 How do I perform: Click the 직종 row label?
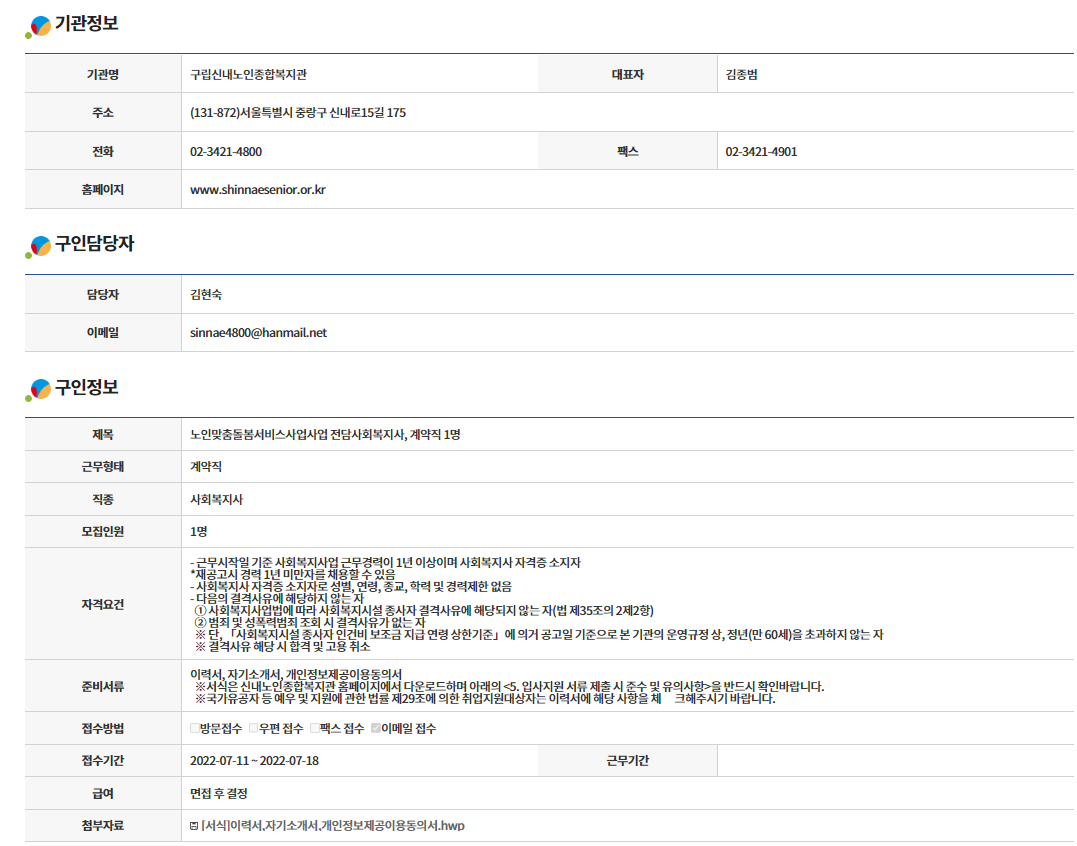click(x=103, y=500)
